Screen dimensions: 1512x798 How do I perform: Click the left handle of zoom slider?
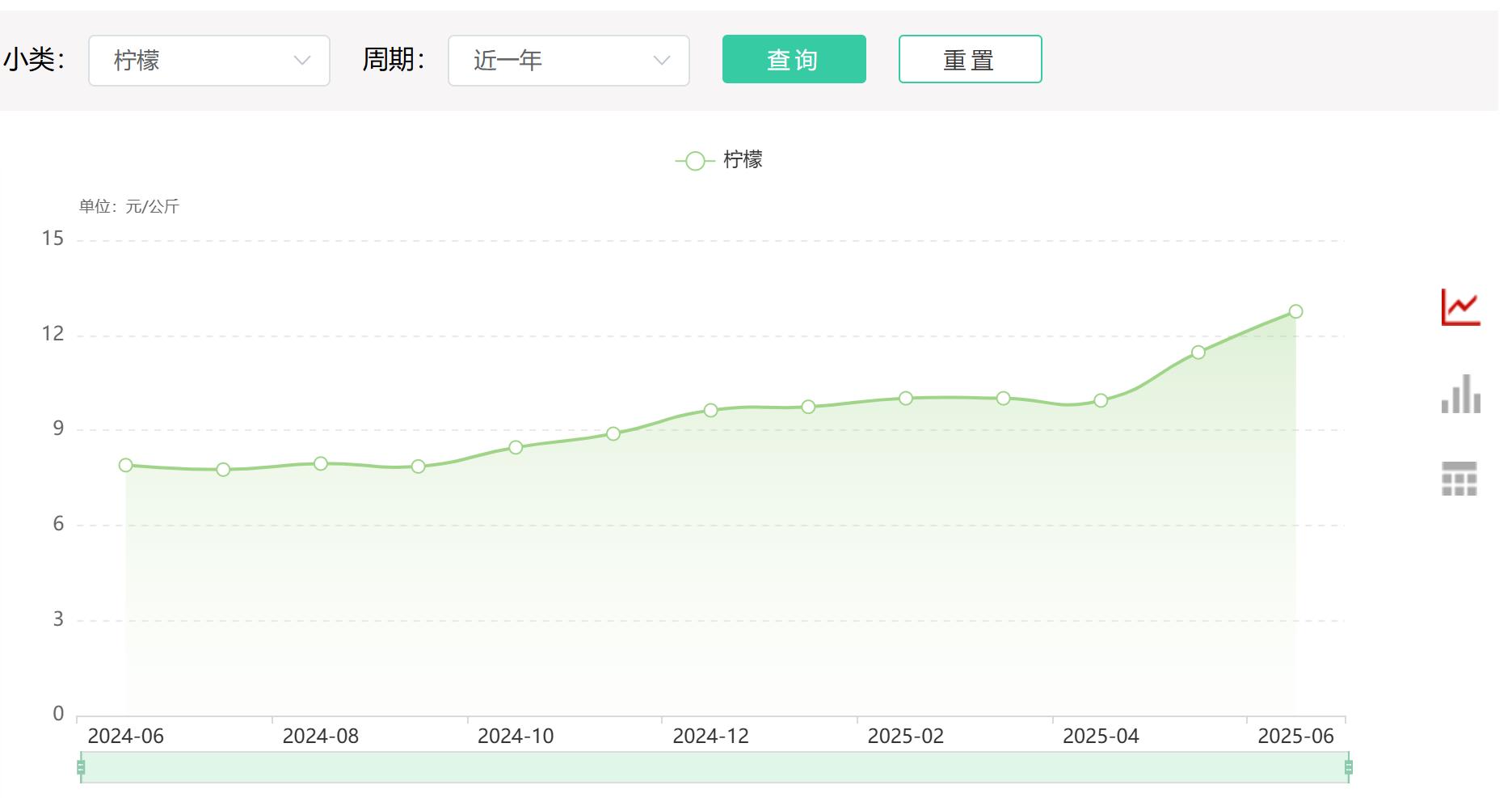pos(81,766)
